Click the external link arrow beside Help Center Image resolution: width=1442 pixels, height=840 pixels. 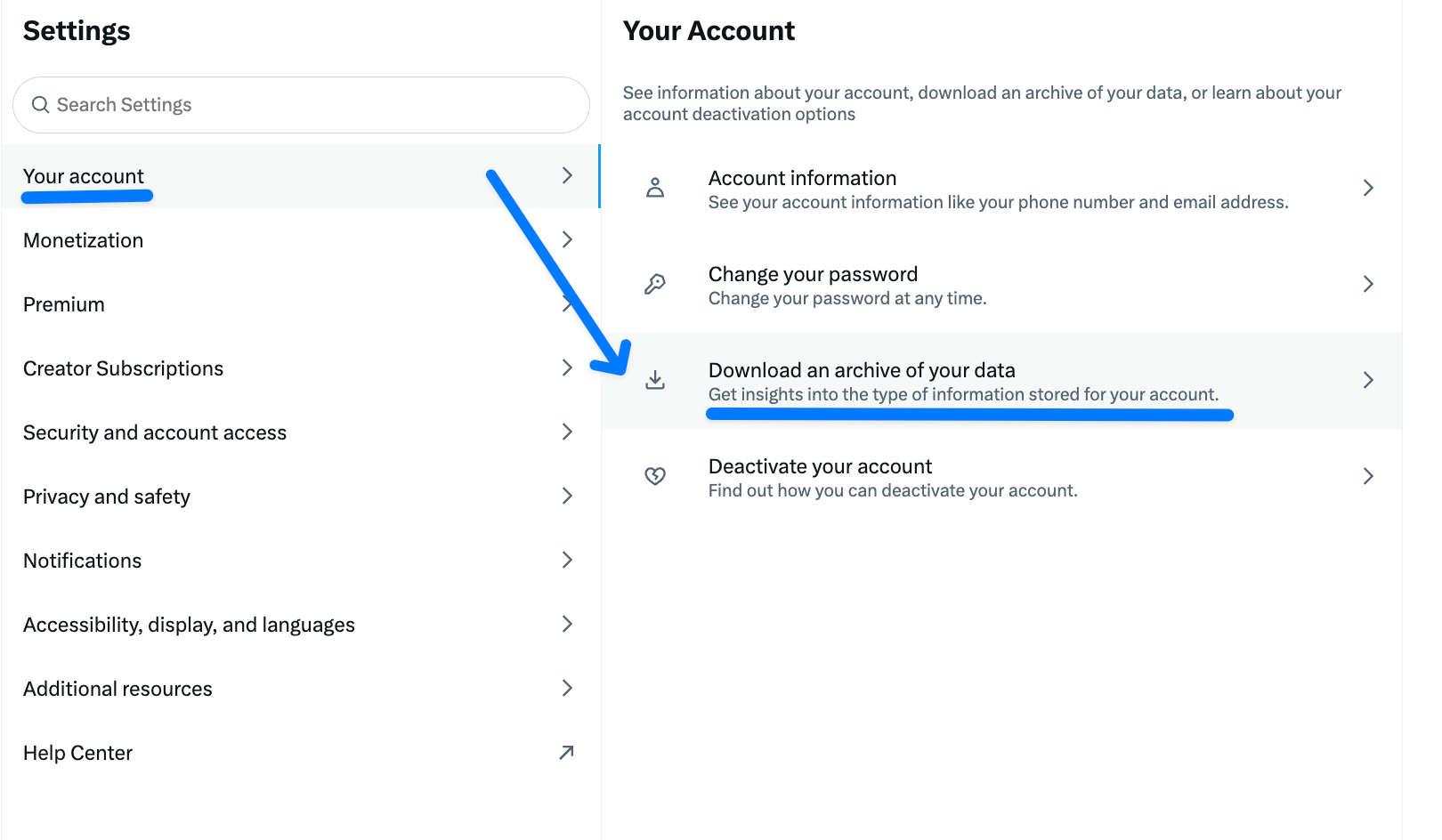566,752
